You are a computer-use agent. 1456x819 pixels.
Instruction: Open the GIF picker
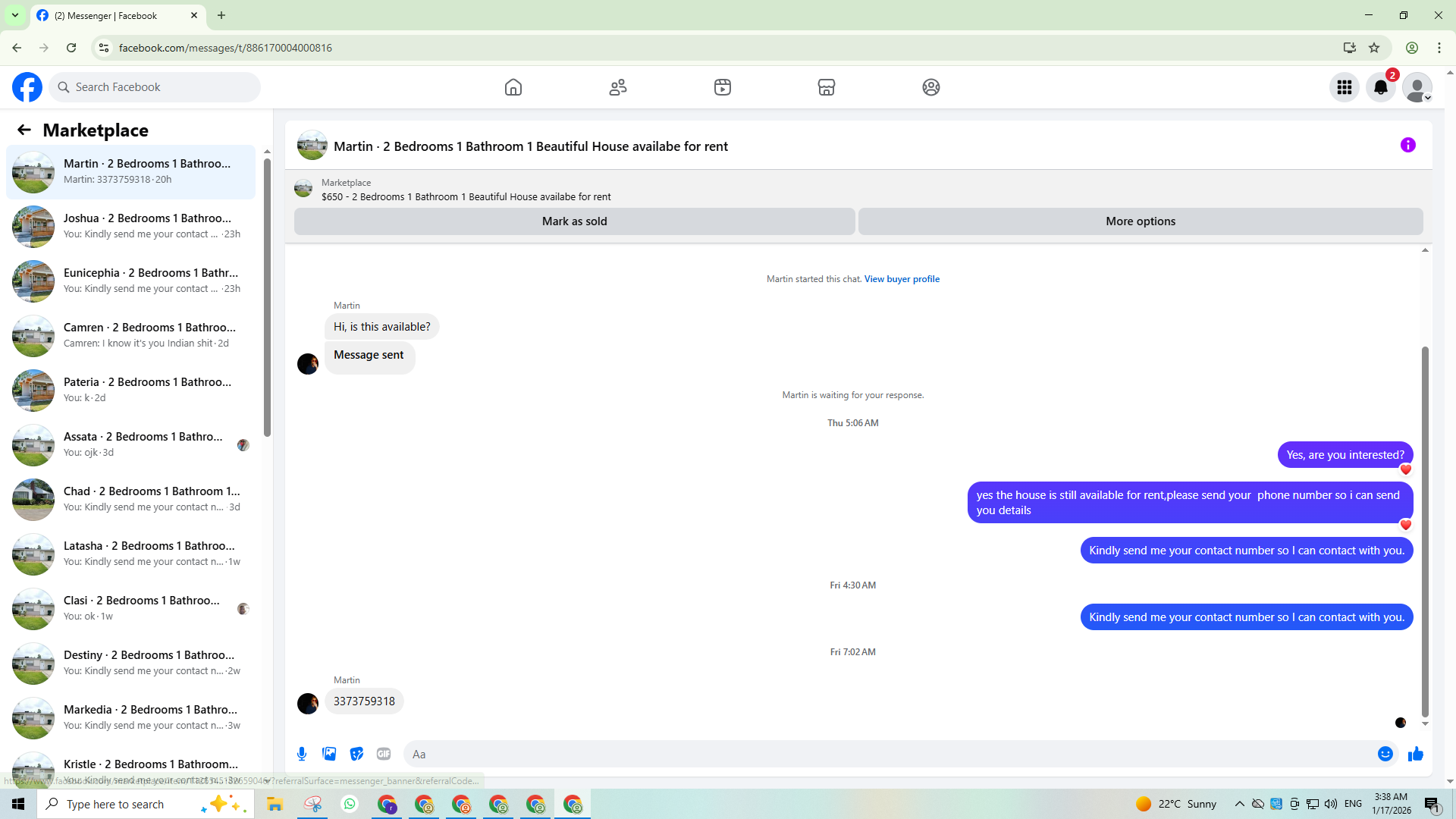point(384,754)
